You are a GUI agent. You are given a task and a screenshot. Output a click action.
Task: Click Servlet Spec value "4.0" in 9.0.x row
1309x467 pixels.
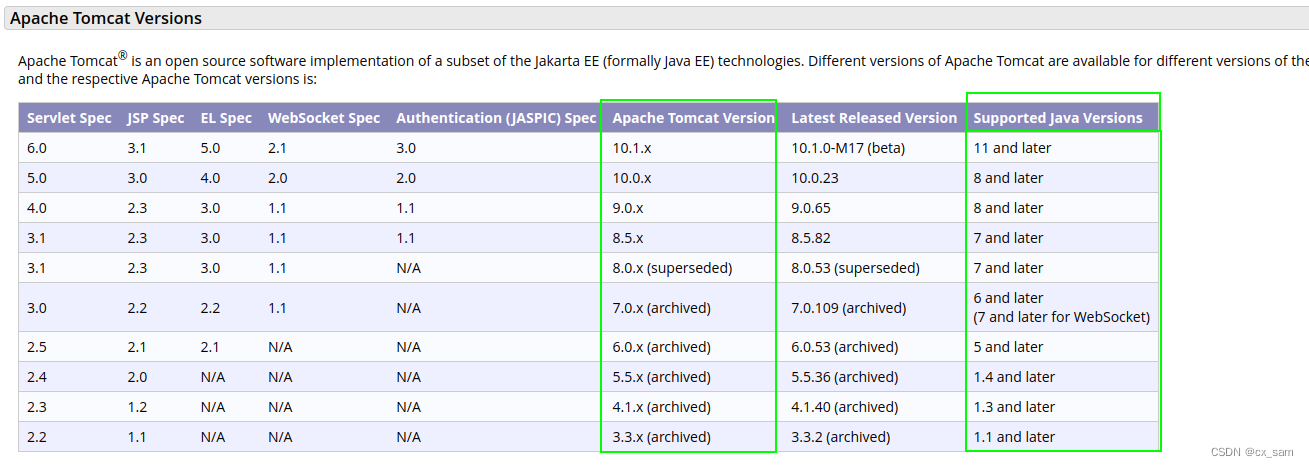click(37, 208)
